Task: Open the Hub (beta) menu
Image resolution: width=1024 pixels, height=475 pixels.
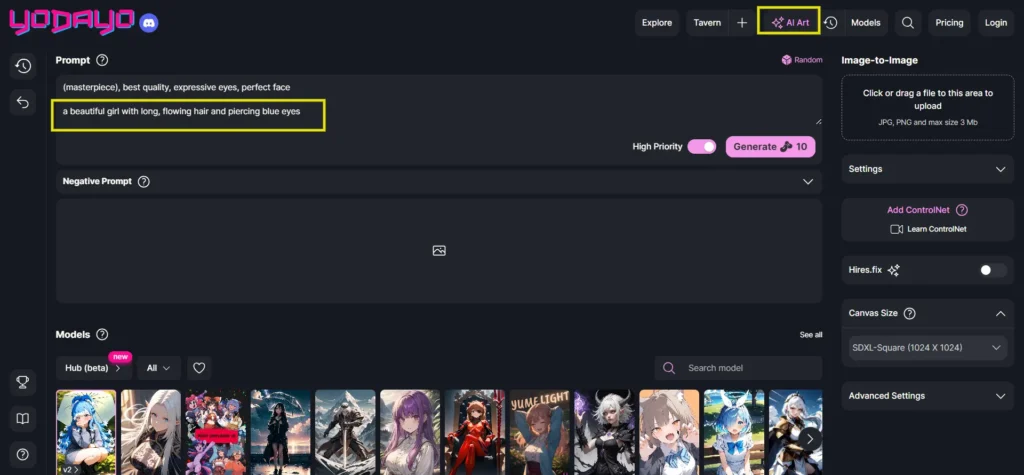Action: [x=93, y=369]
